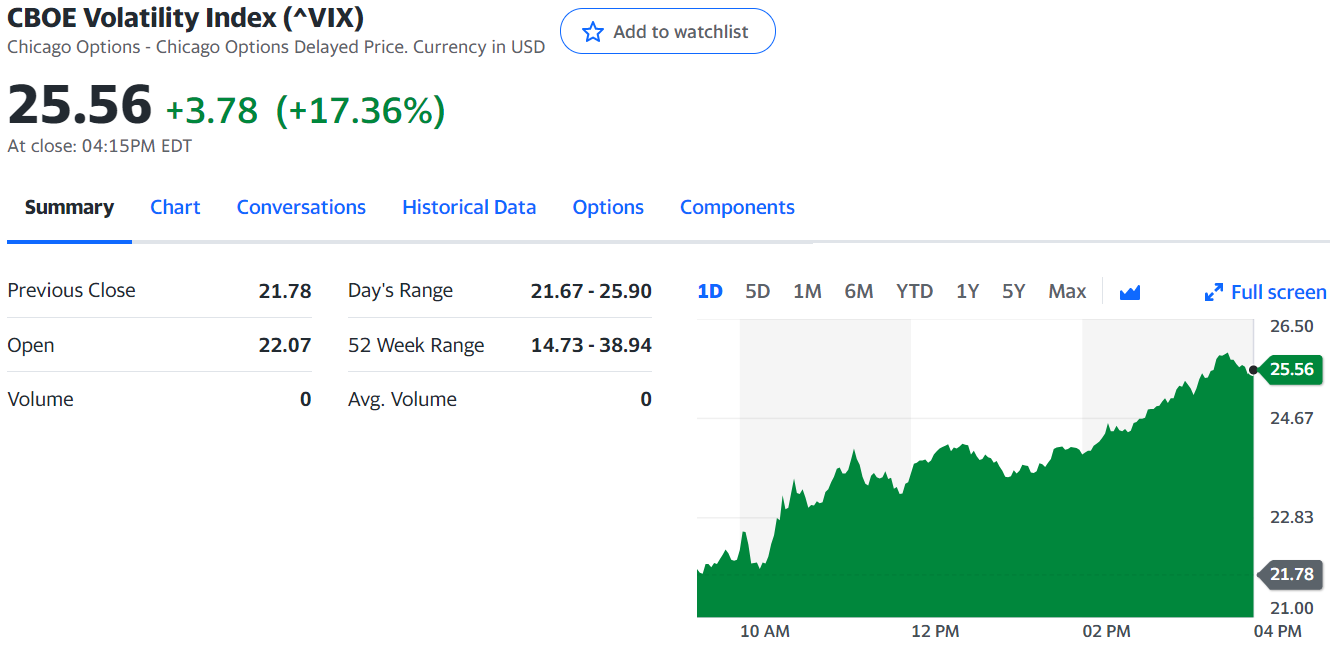
Task: View the Components tab
Action: click(737, 207)
